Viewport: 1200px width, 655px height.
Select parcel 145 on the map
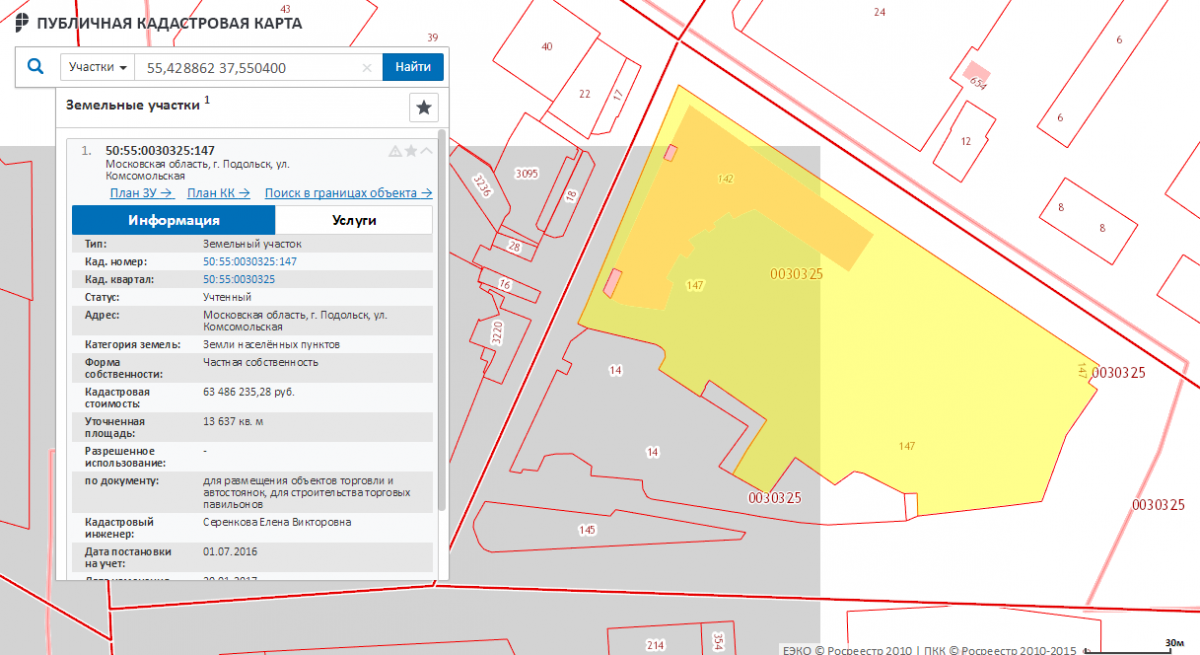click(x=587, y=529)
